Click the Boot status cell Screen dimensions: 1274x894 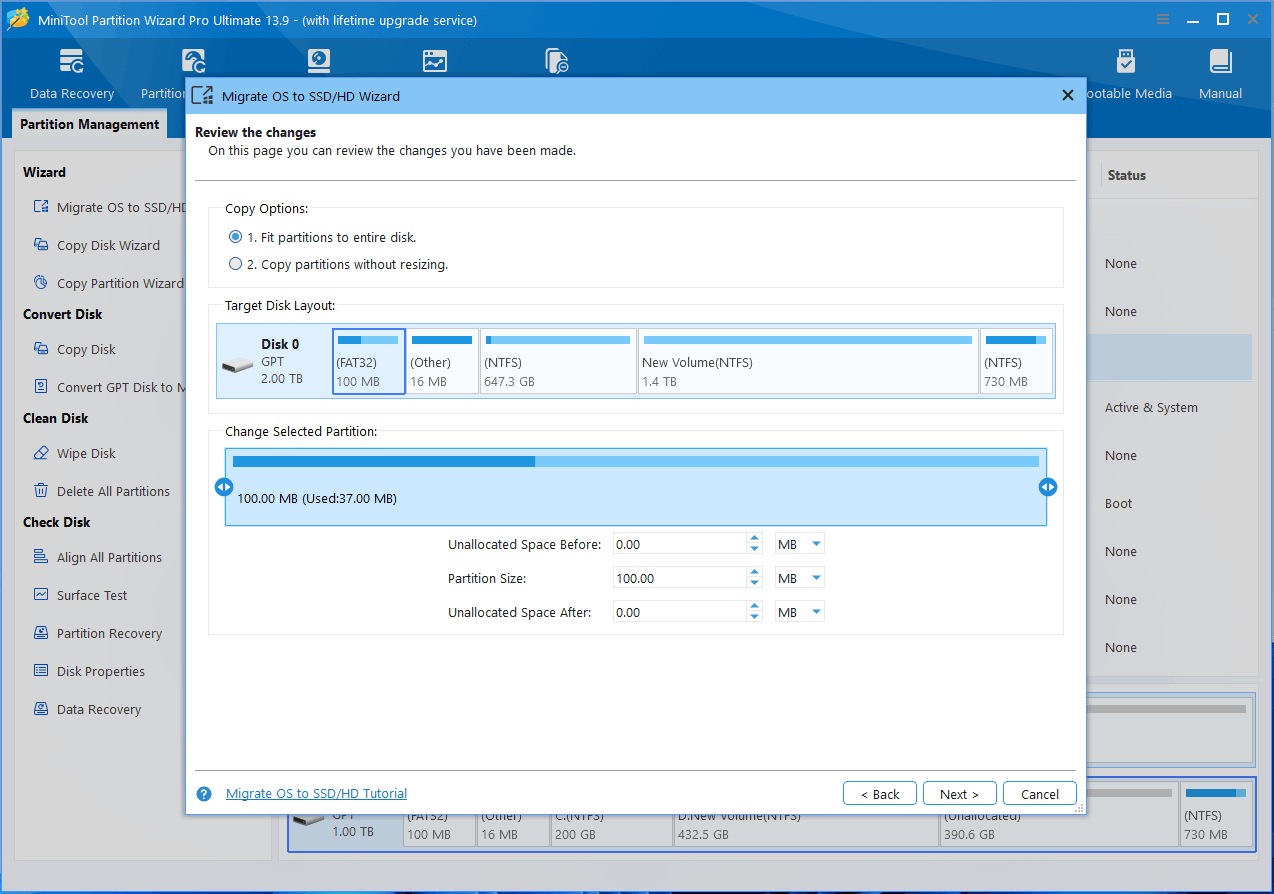pyautogui.click(x=1118, y=503)
